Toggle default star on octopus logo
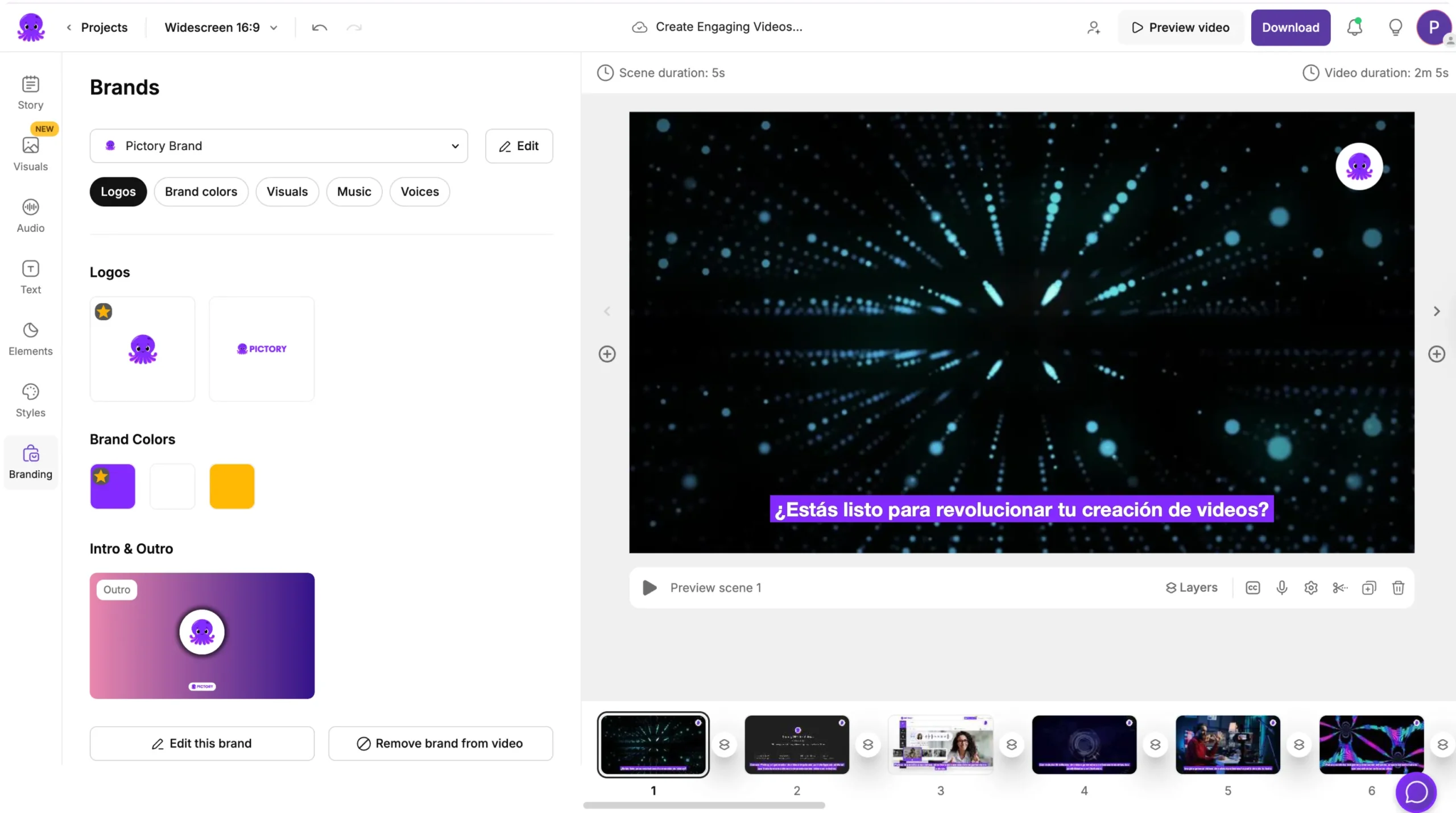1456x813 pixels. click(104, 312)
